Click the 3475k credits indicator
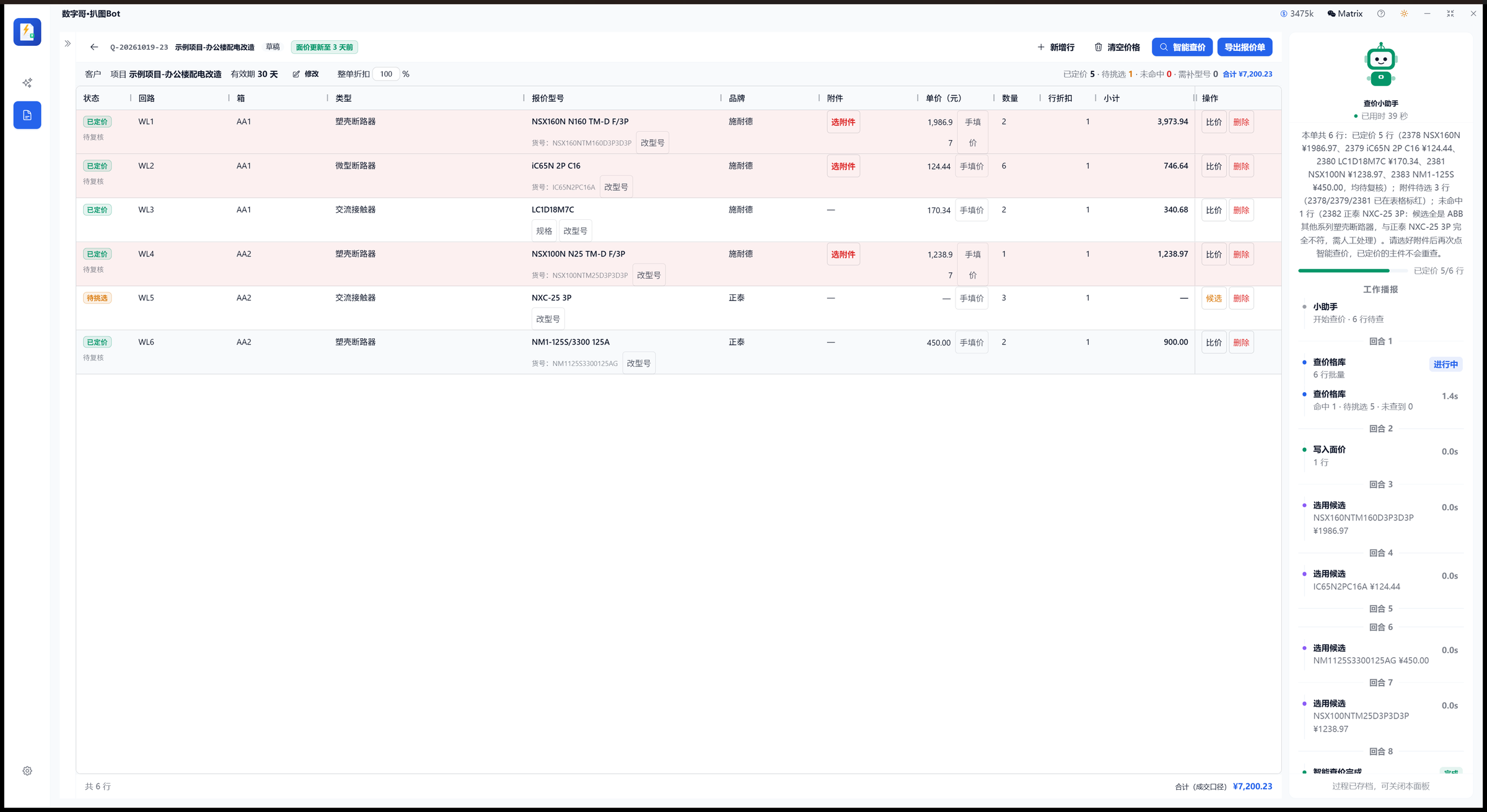1487x812 pixels. tap(1297, 14)
